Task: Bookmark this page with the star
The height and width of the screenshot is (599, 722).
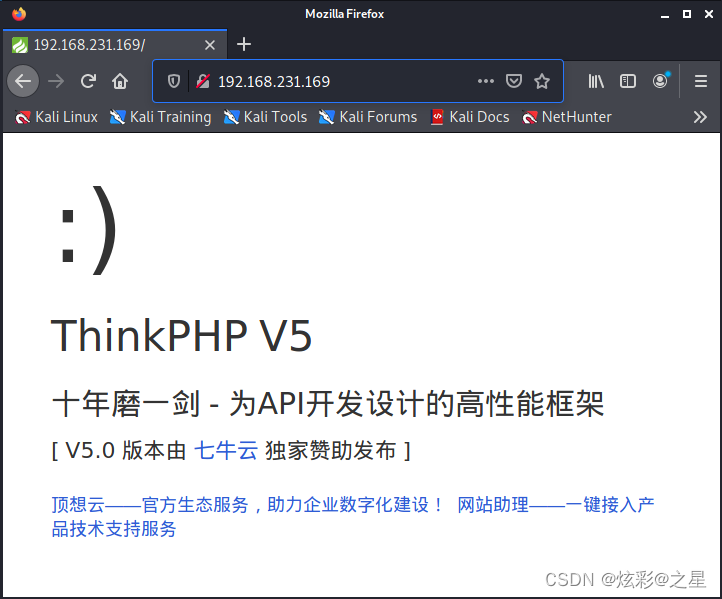Action: coord(542,81)
